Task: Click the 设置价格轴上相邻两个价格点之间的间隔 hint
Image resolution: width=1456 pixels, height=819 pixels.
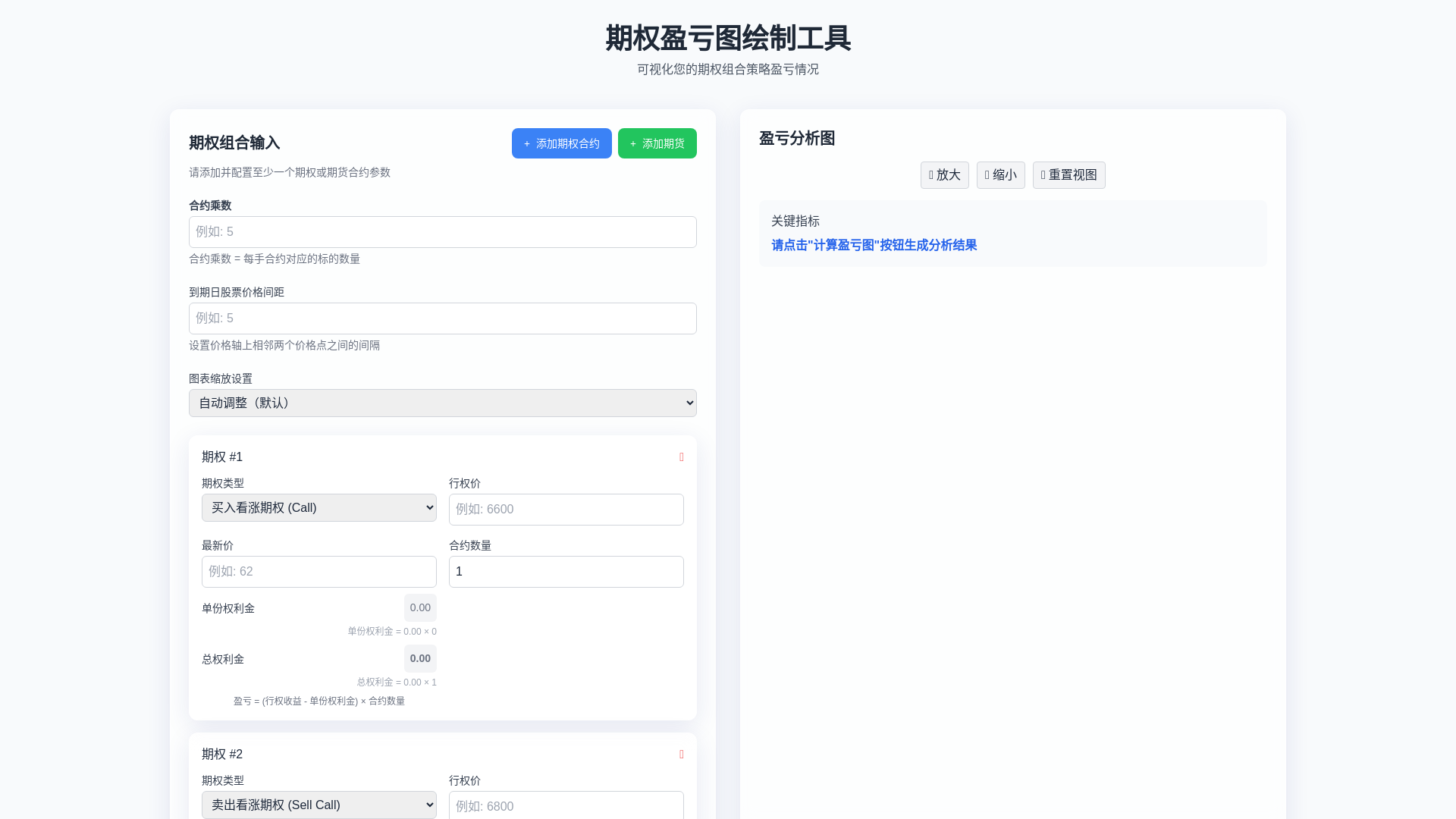Action: 284,346
